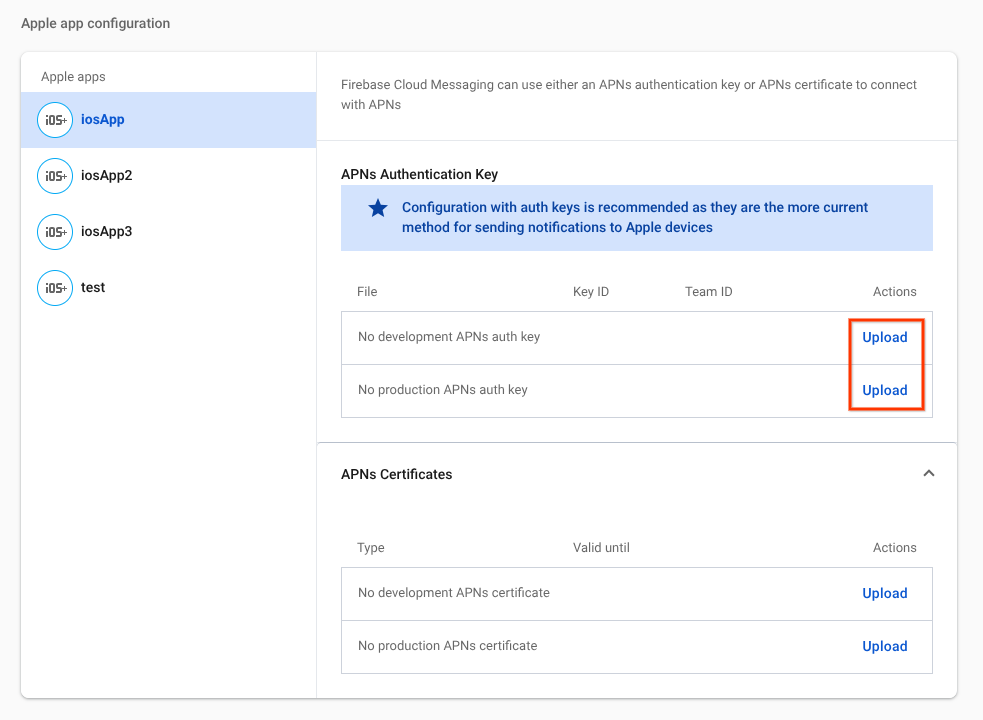The image size is (983, 720).
Task: Upload a production APNs certificate
Action: (884, 647)
